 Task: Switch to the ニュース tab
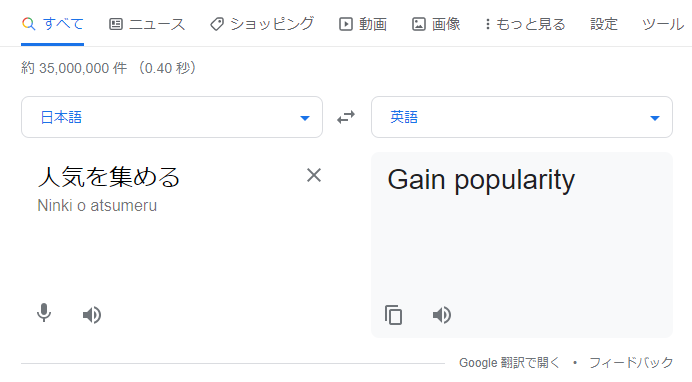[147, 24]
